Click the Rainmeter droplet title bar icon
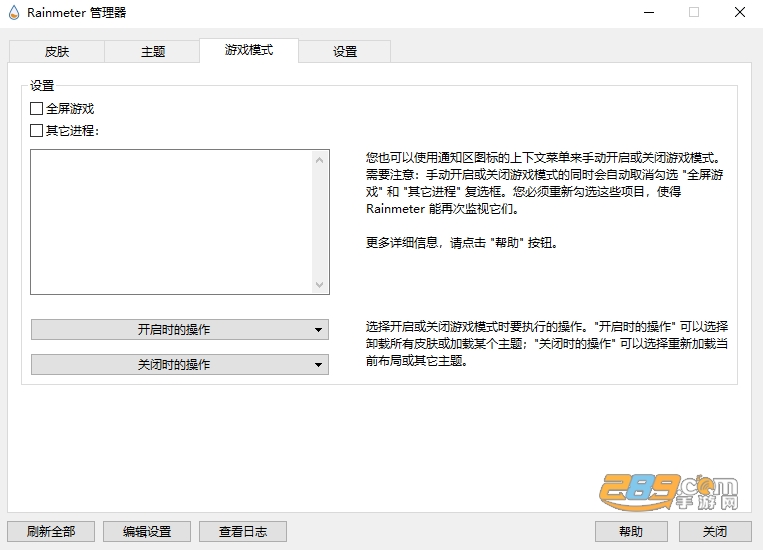This screenshot has height=550, width=763. (x=14, y=13)
